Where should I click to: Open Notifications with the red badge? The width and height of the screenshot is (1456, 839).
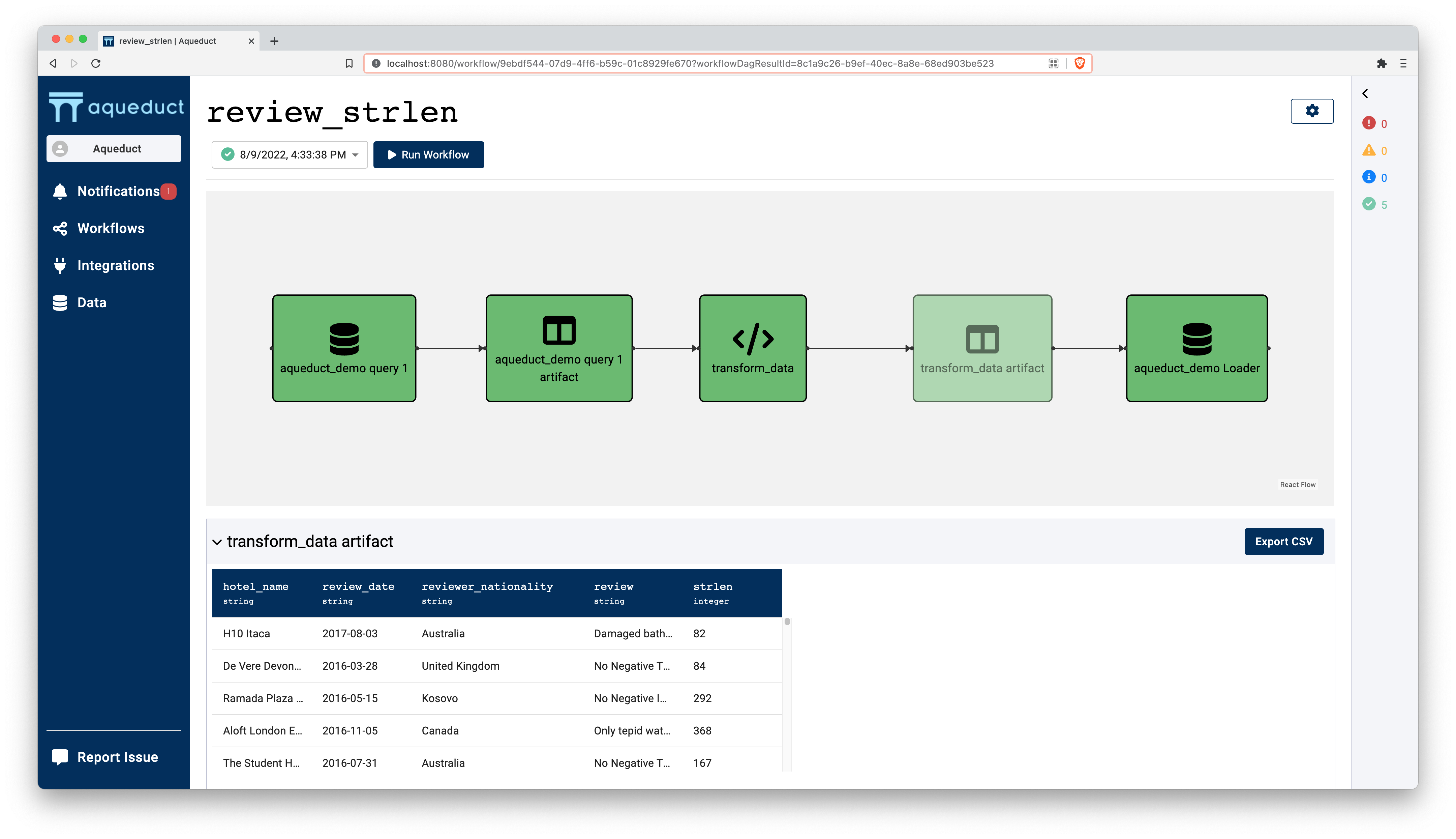point(118,191)
